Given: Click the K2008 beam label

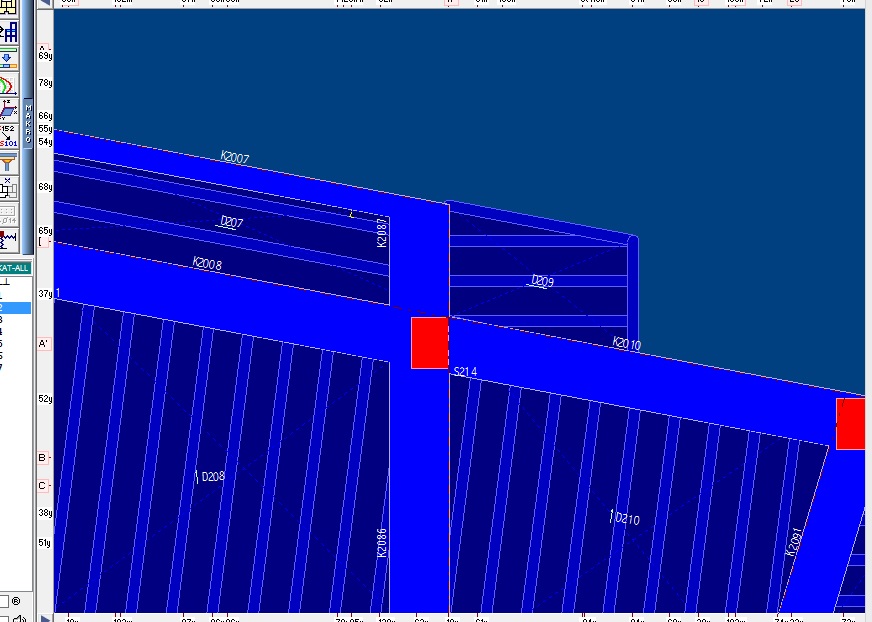Looking at the screenshot, I should click(x=207, y=264).
